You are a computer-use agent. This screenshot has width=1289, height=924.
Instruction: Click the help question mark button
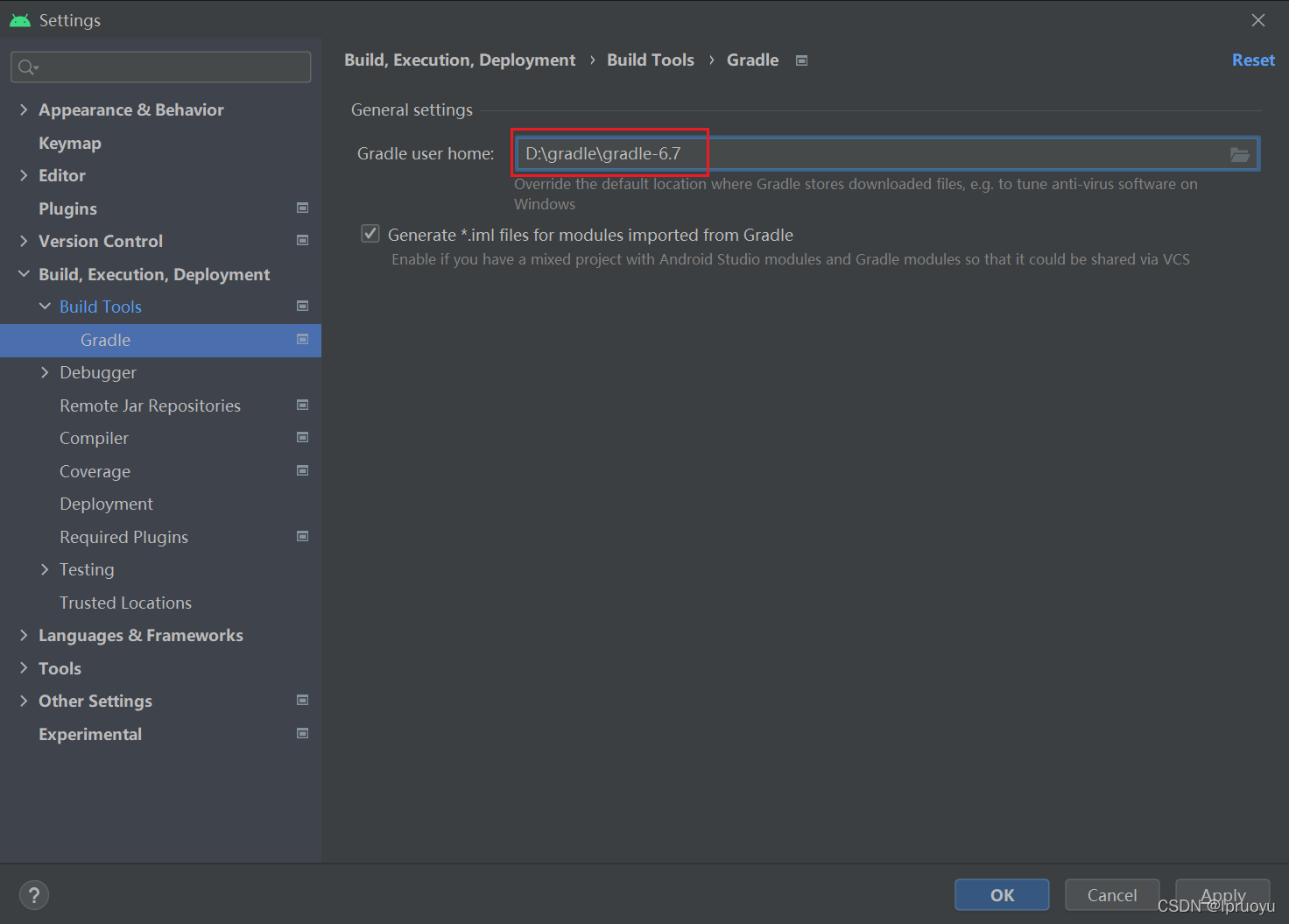click(x=34, y=895)
